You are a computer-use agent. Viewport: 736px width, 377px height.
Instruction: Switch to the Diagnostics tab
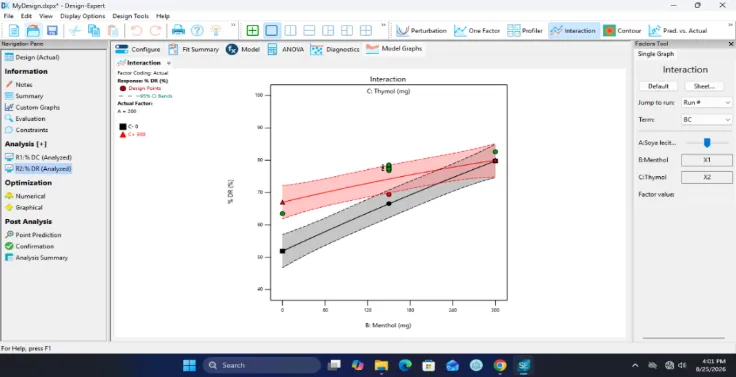point(335,49)
